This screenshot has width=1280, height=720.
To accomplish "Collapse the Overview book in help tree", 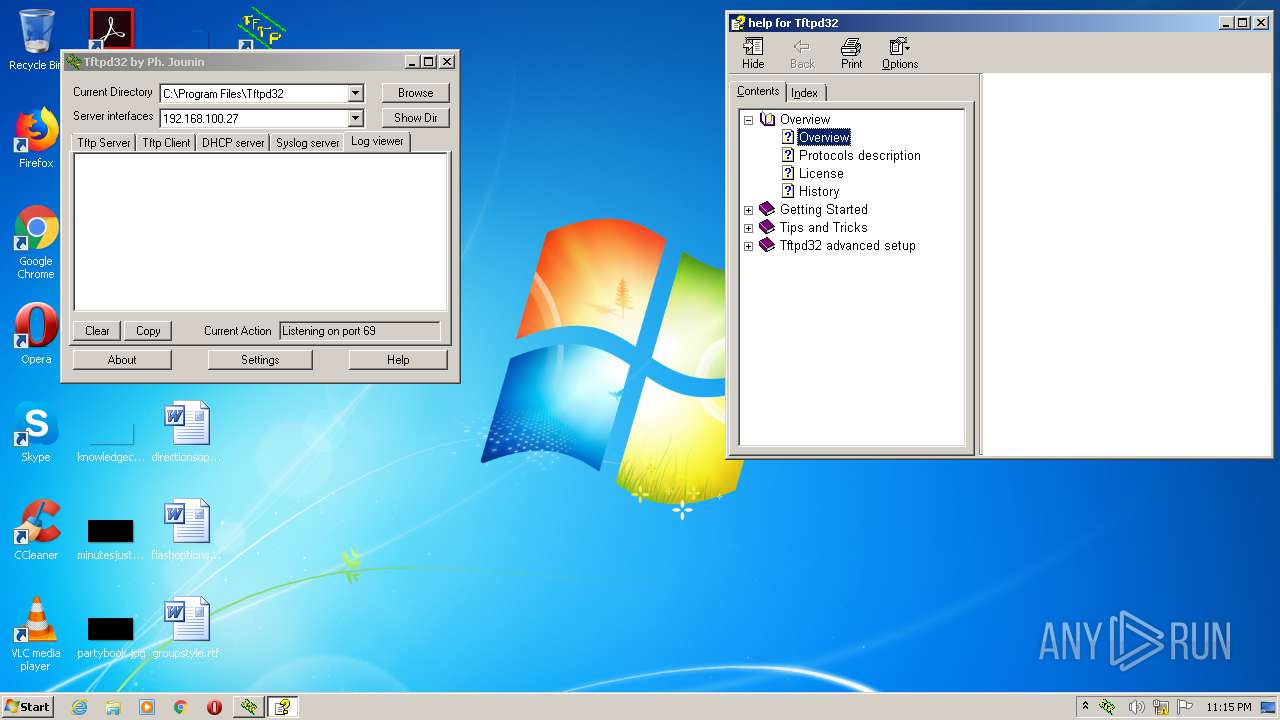I will pos(748,119).
